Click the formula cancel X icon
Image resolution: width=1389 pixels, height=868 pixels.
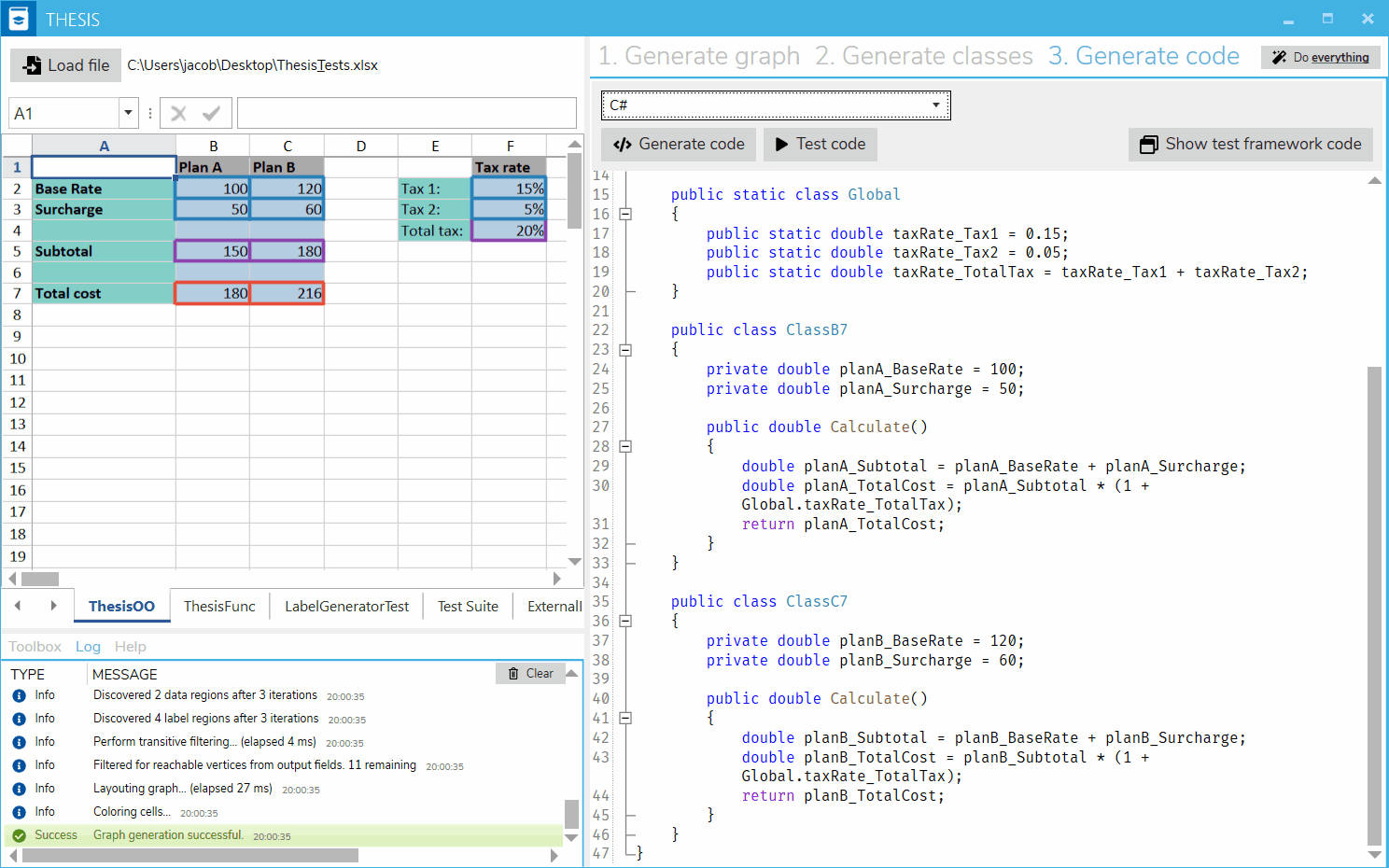coord(178,114)
